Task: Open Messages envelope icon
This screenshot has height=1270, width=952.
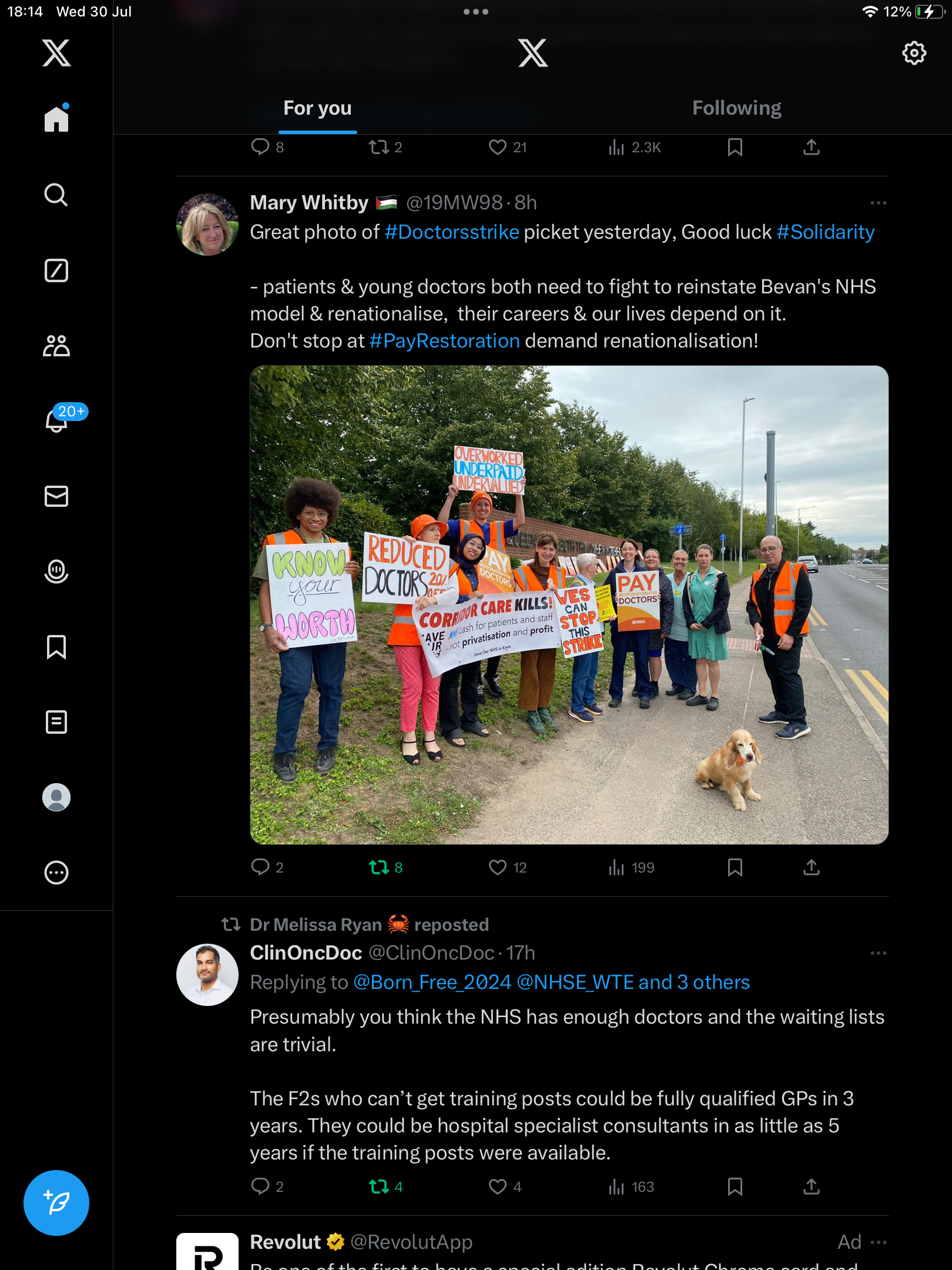Action: point(56,496)
